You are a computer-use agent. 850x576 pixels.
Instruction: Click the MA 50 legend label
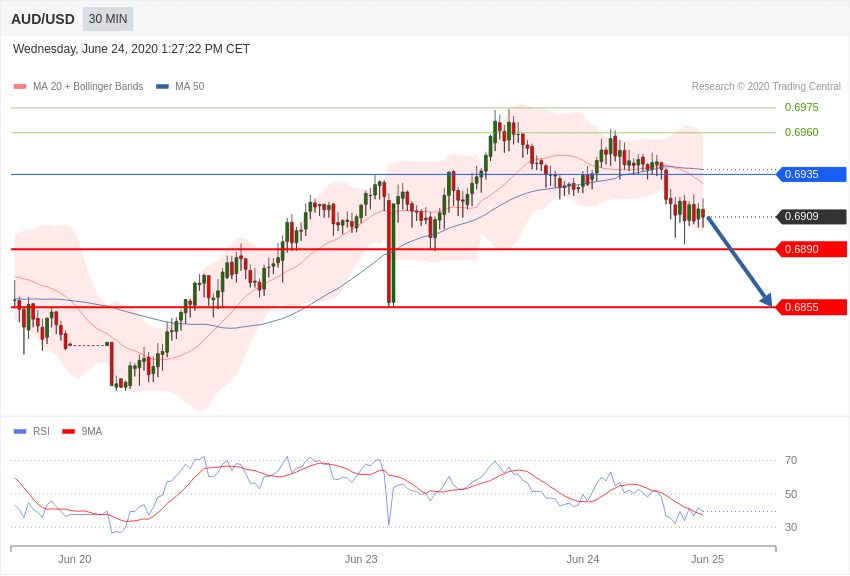190,86
